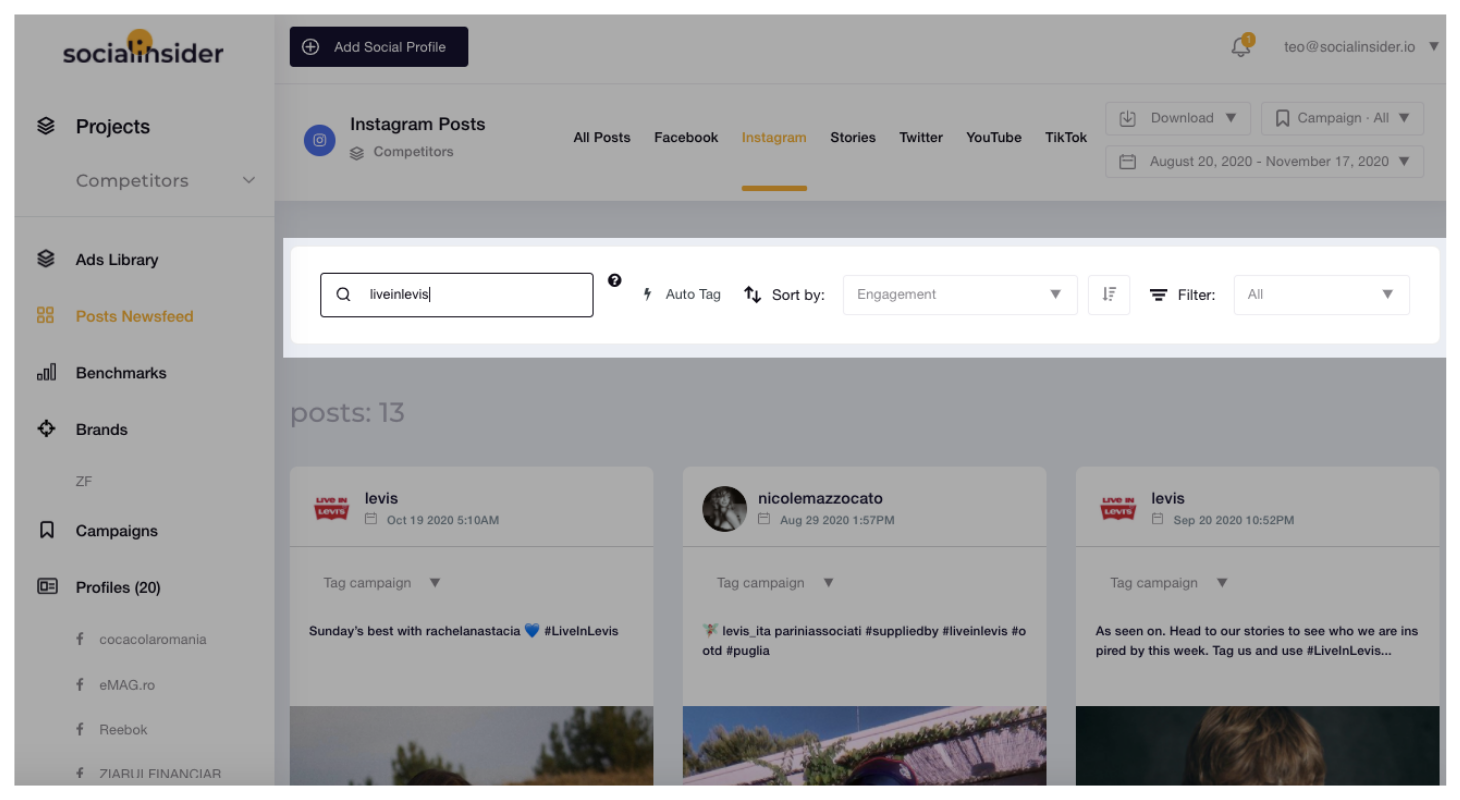The width and height of the screenshot is (1460, 800).
Task: Click Facebook icon beside eMAG.ro
Action: click(80, 685)
